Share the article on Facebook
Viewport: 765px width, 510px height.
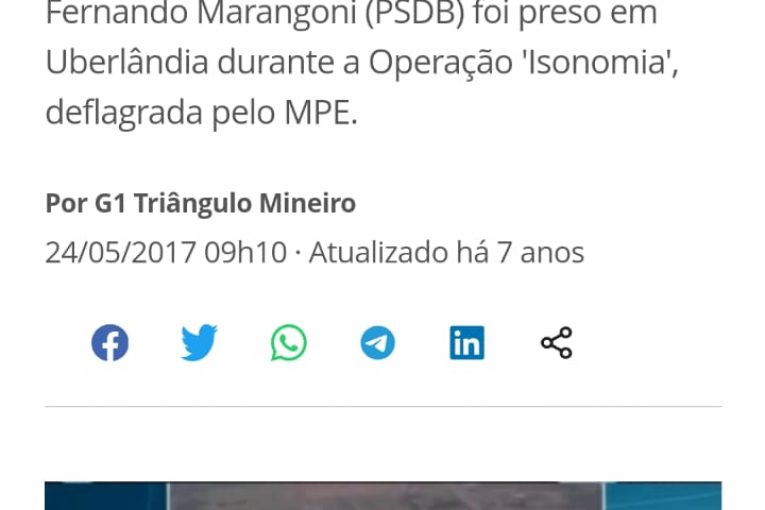click(110, 343)
